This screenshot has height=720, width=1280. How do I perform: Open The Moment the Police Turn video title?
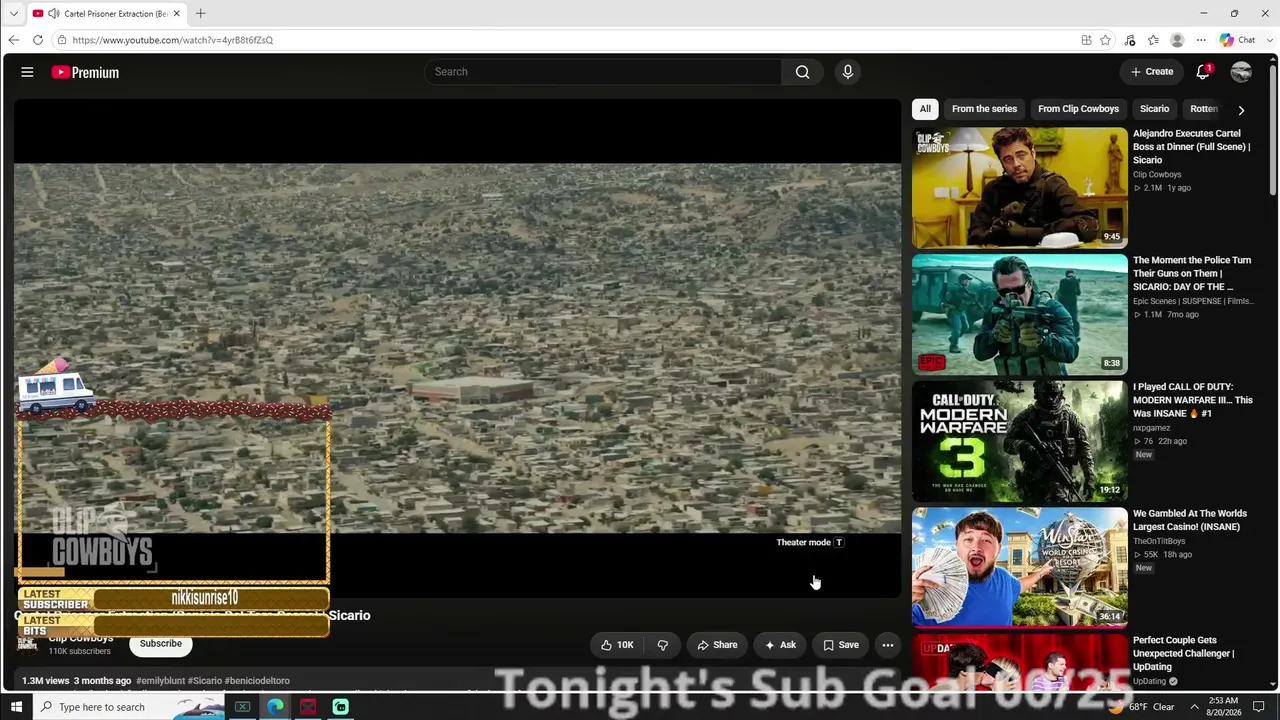pos(1192,273)
